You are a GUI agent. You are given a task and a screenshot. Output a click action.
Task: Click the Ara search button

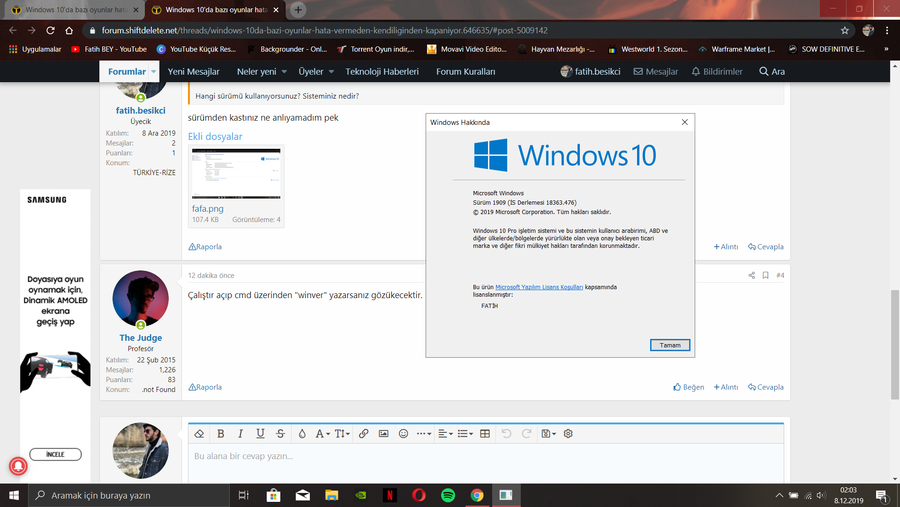pyautogui.click(x=772, y=72)
